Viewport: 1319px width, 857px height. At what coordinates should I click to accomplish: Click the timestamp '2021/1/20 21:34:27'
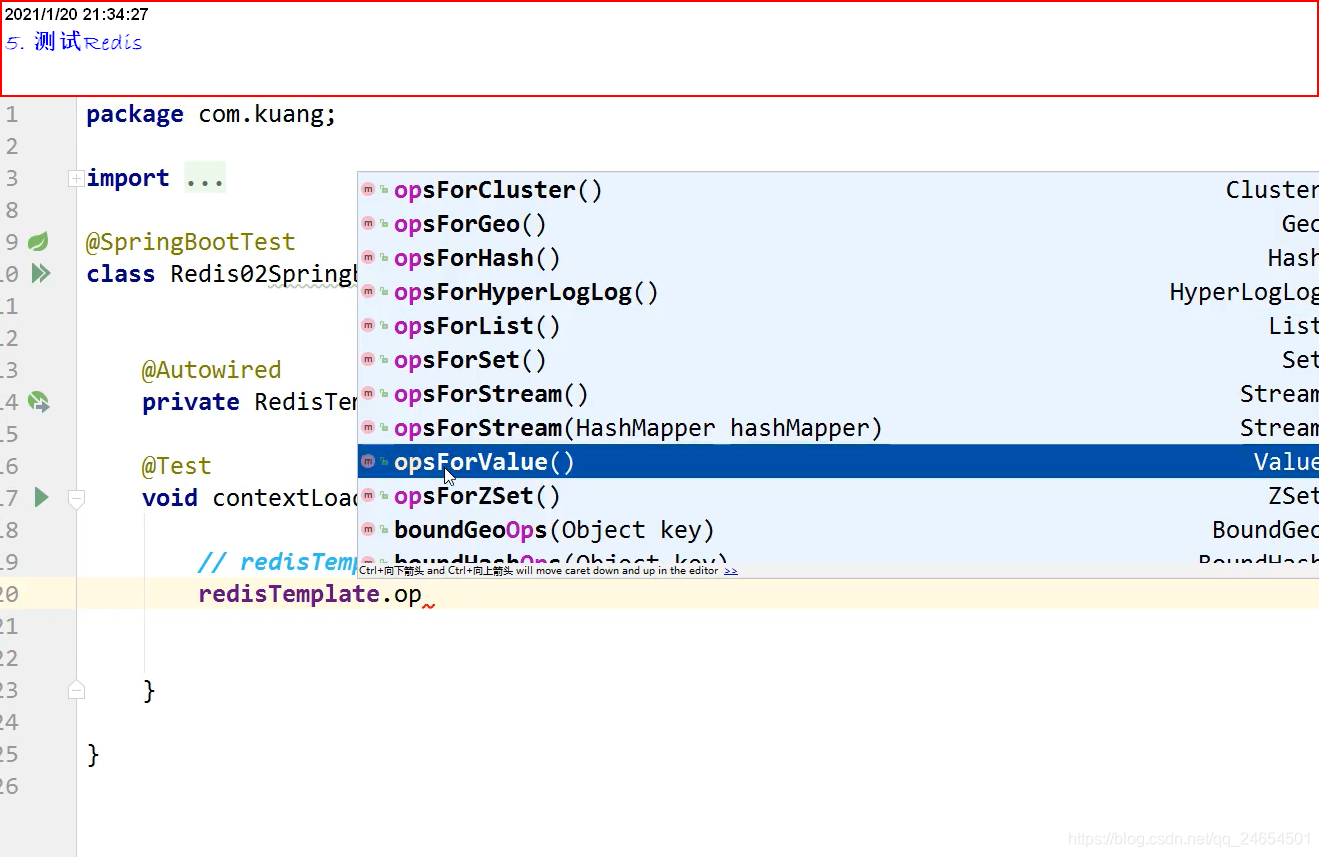tap(77, 14)
